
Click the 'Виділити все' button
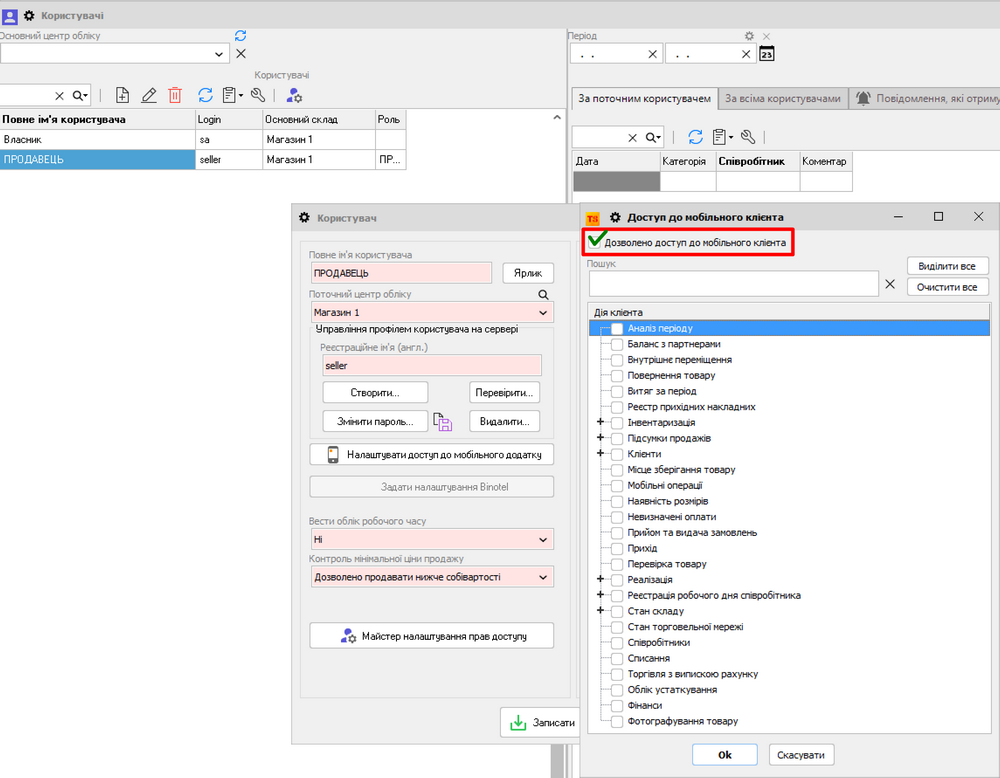click(x=946, y=266)
